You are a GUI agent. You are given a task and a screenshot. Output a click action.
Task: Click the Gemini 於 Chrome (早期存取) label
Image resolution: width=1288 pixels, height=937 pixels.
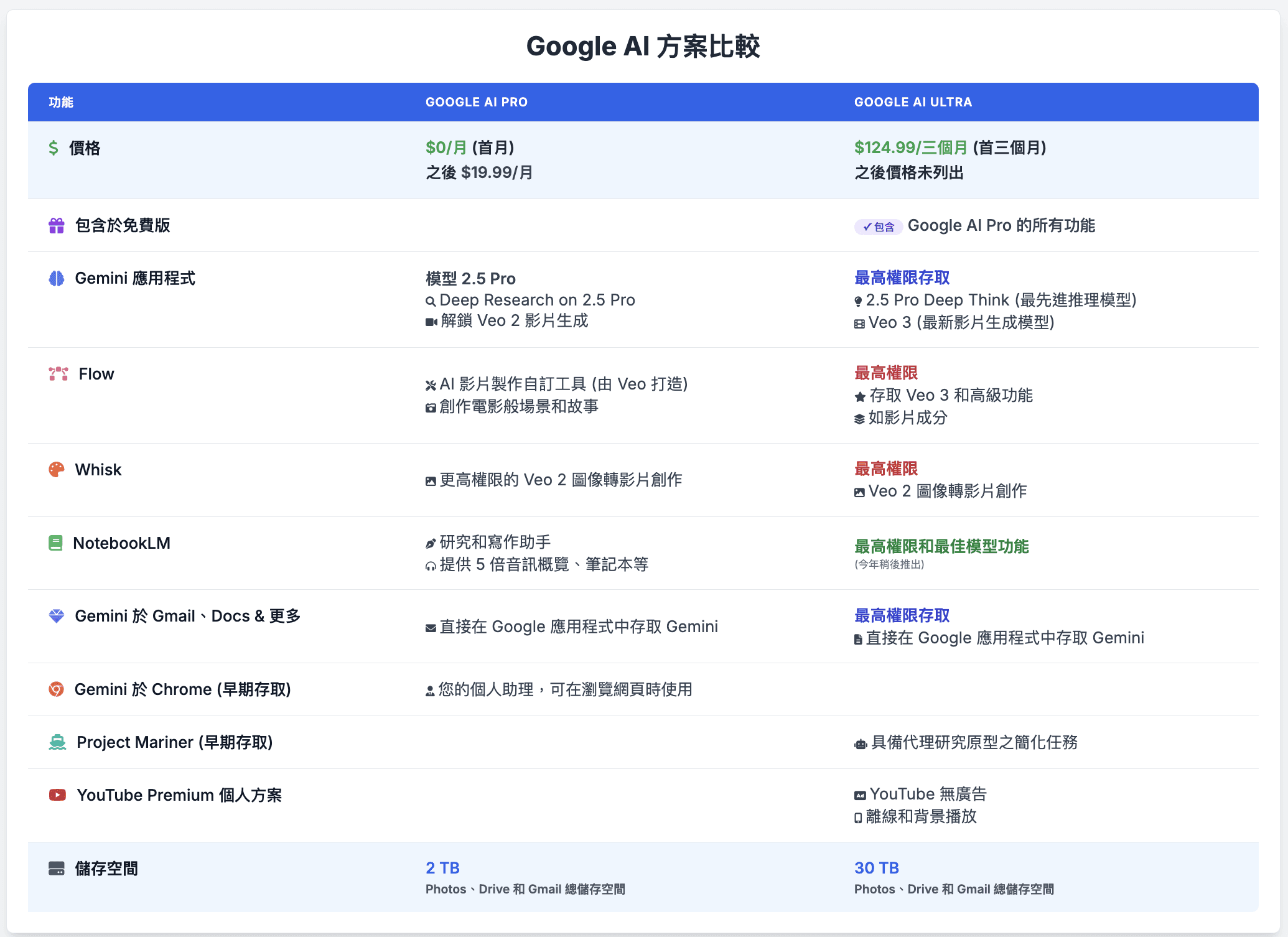pyautogui.click(x=183, y=689)
